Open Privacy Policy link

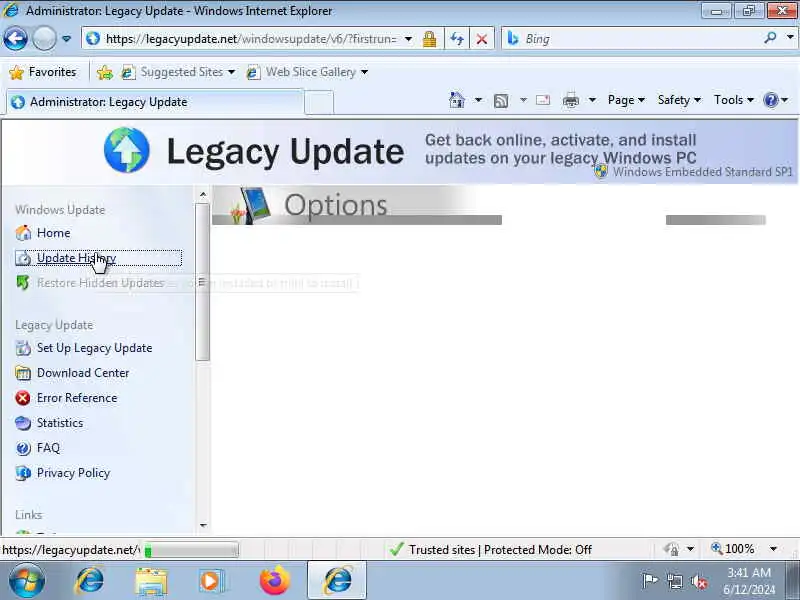click(73, 473)
